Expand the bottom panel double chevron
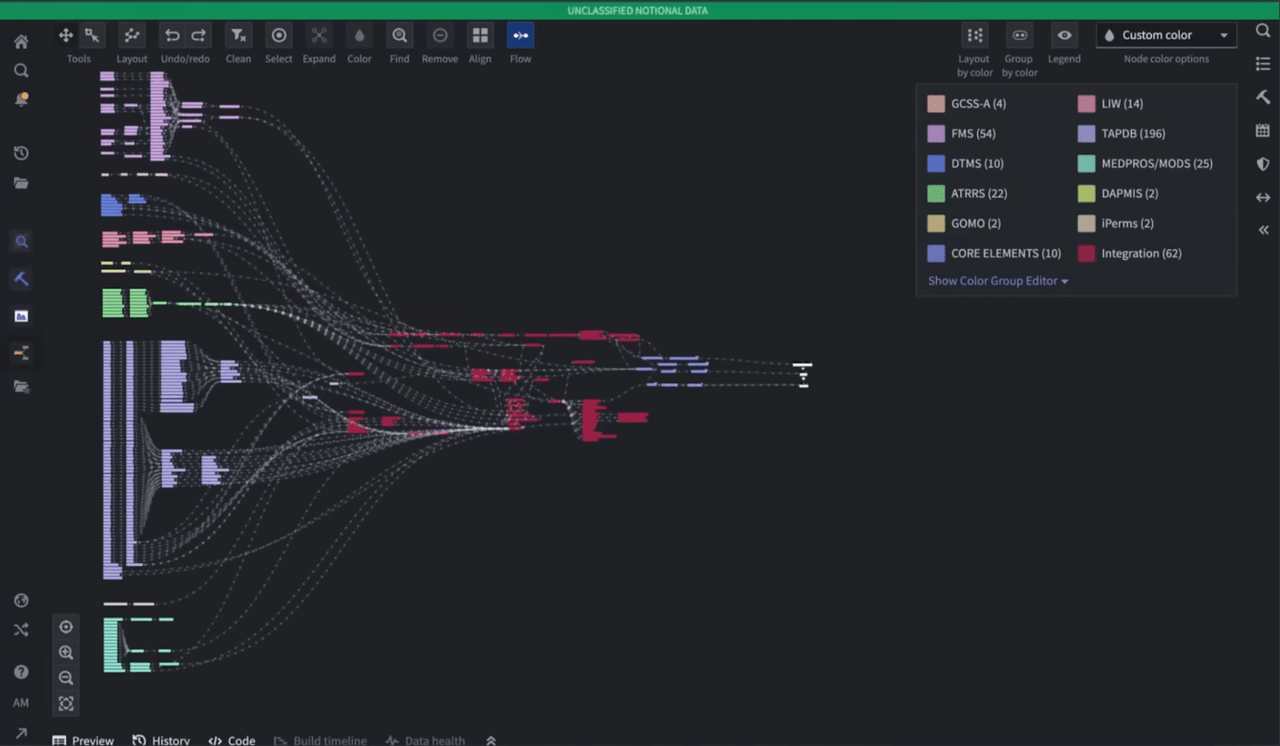The height and width of the screenshot is (746, 1280). tap(491, 741)
